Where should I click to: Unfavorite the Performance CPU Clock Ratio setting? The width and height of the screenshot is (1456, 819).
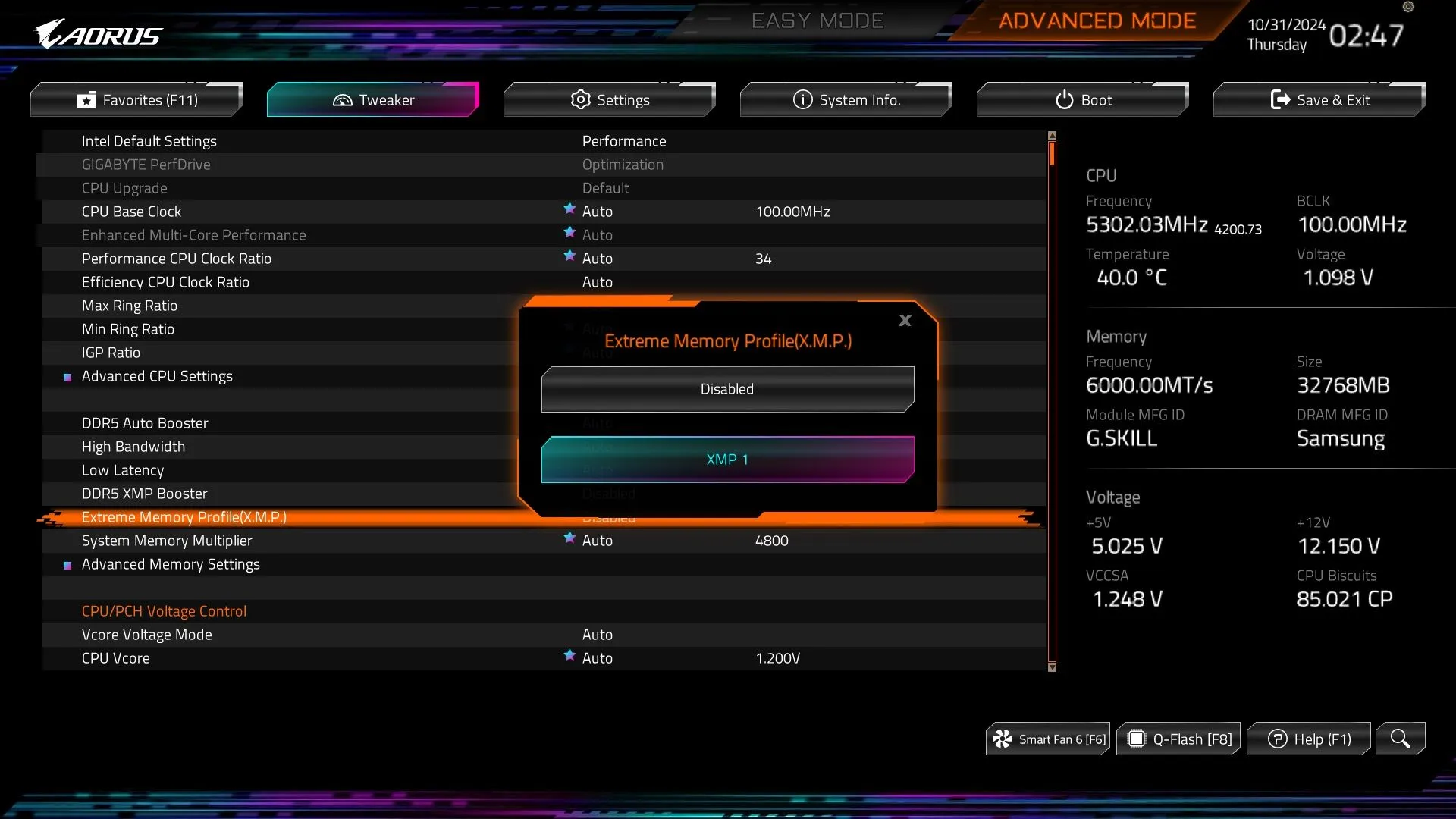point(570,257)
